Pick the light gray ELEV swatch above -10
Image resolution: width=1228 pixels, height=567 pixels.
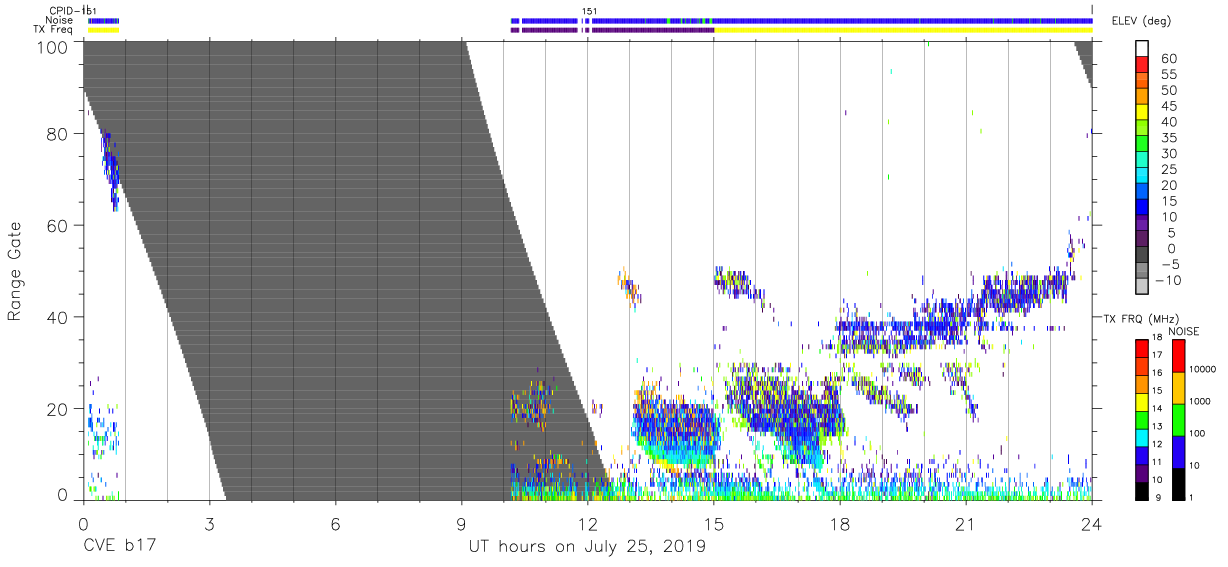pyautogui.click(x=1142, y=287)
